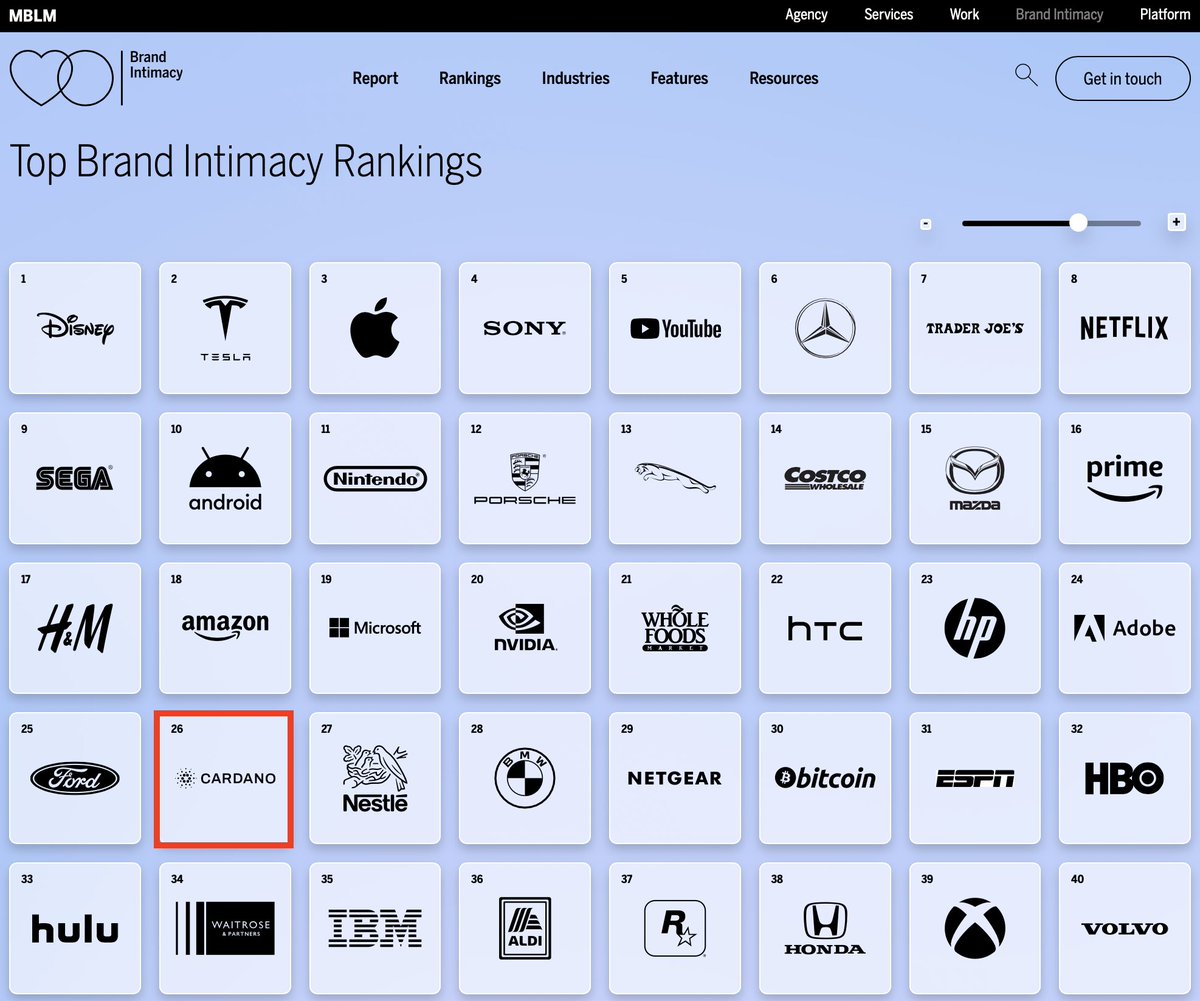Select the IBM logo tile
1200x1001 pixels.
pyautogui.click(x=375, y=928)
